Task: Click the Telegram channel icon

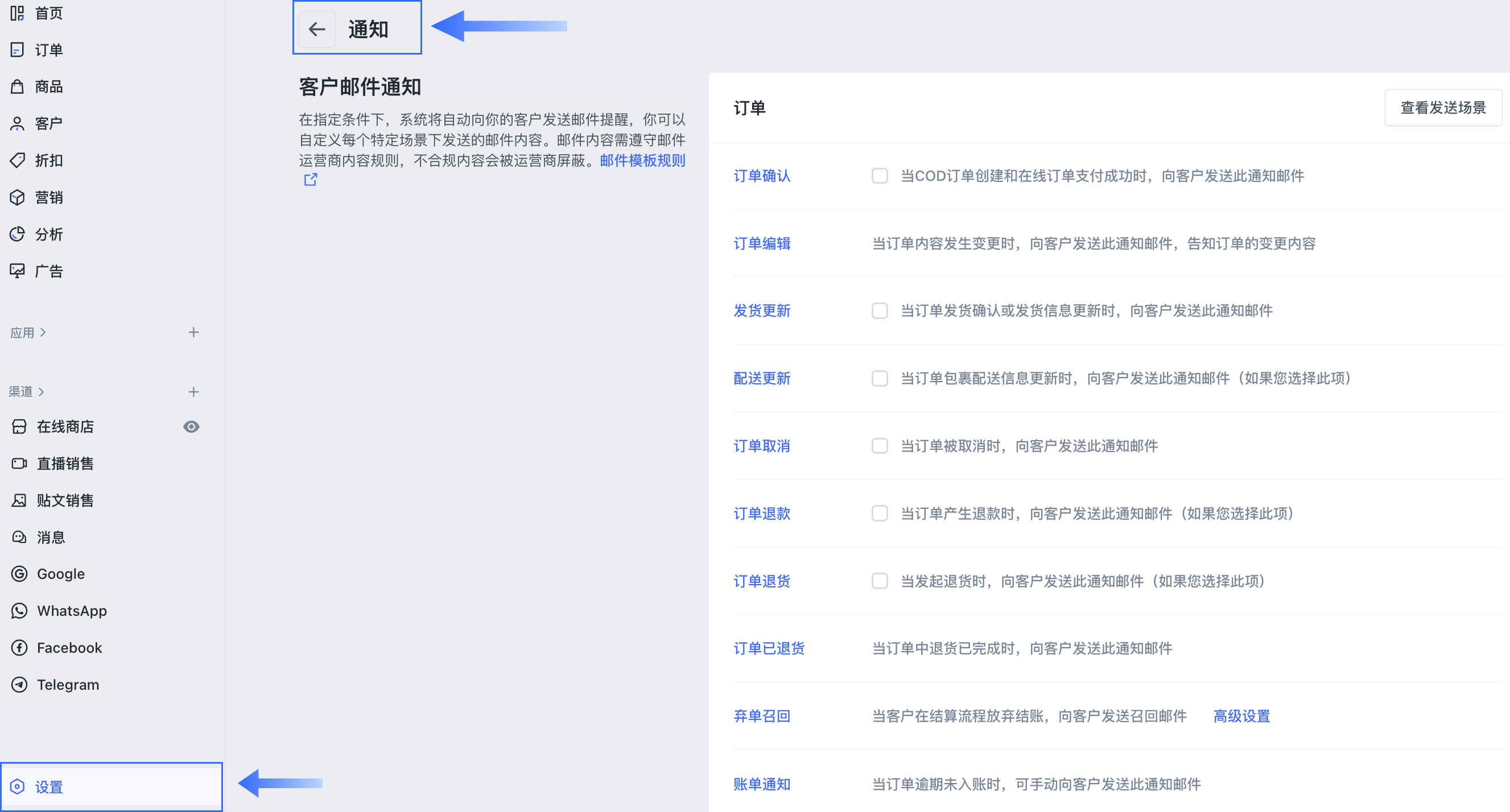Action: coord(19,685)
